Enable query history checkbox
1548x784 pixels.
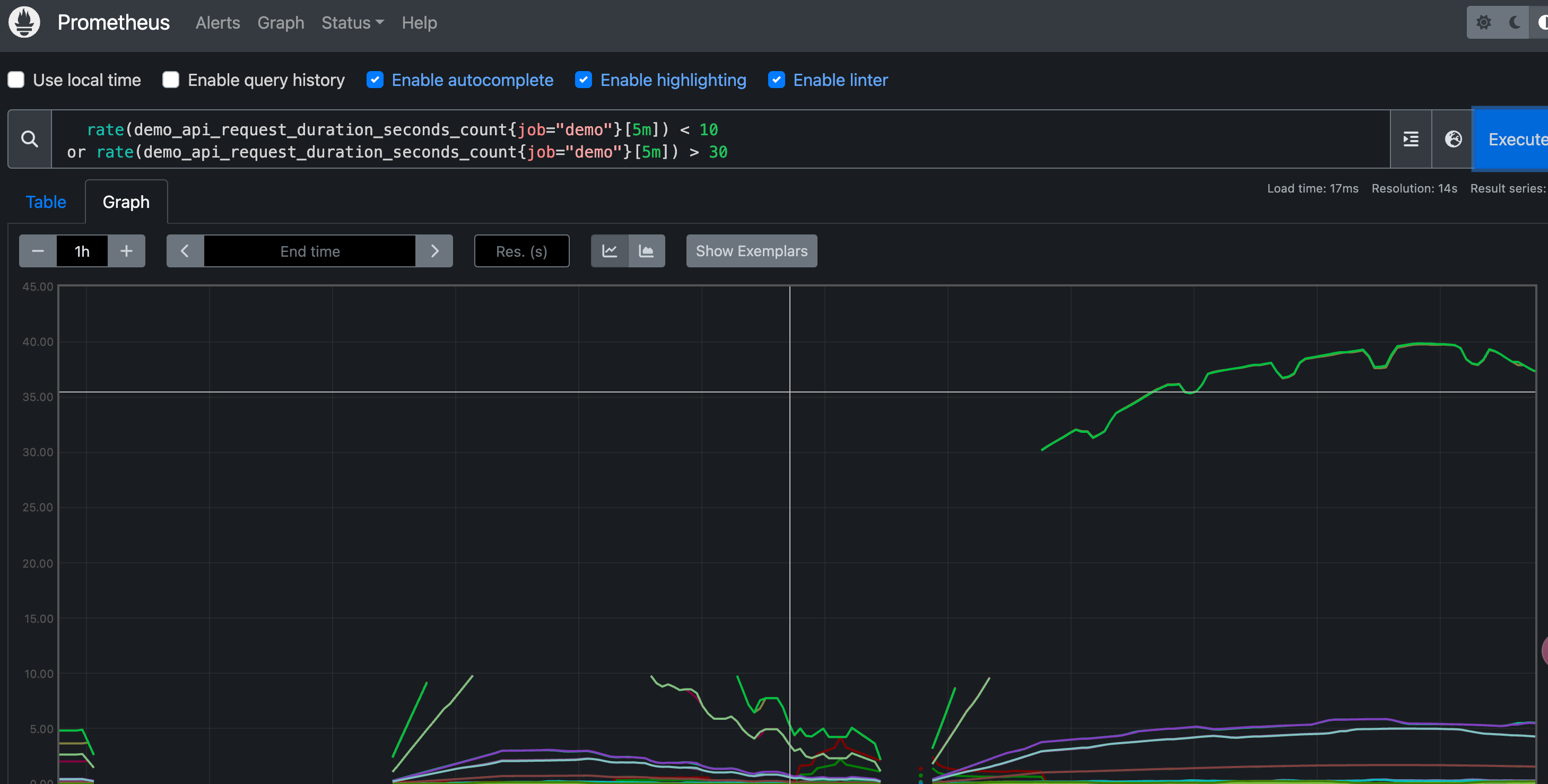coord(171,80)
